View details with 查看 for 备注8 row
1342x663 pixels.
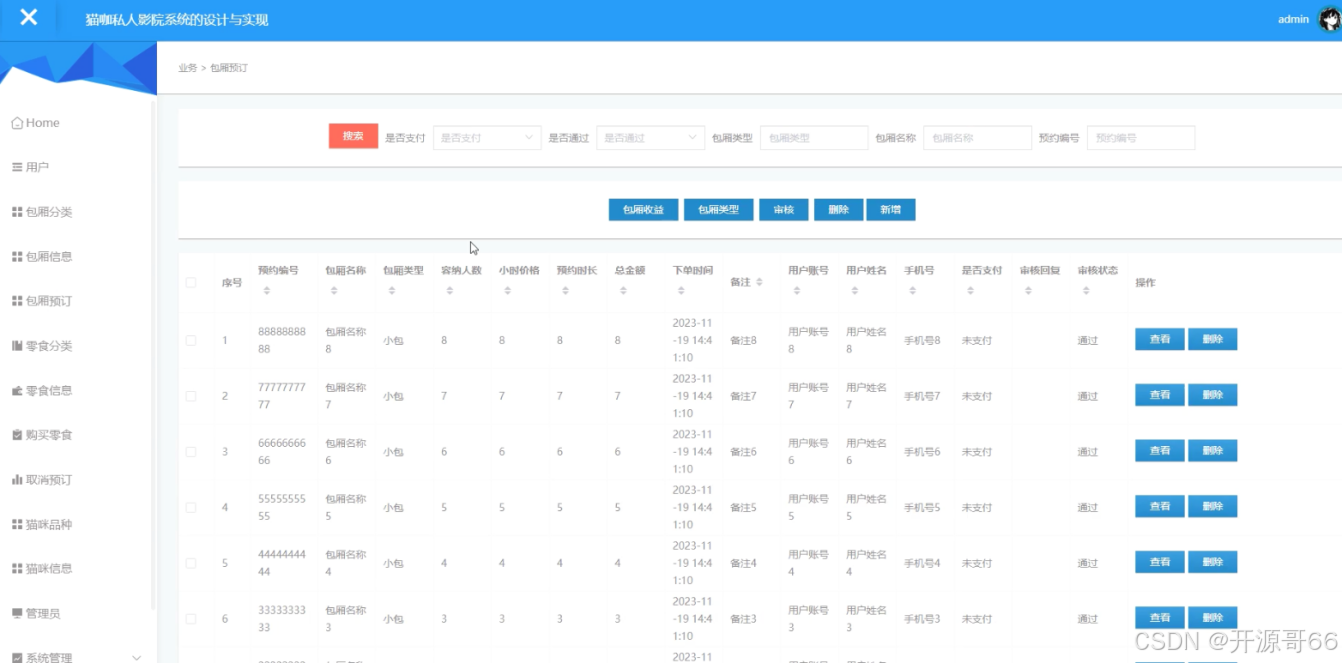pyautogui.click(x=1160, y=339)
